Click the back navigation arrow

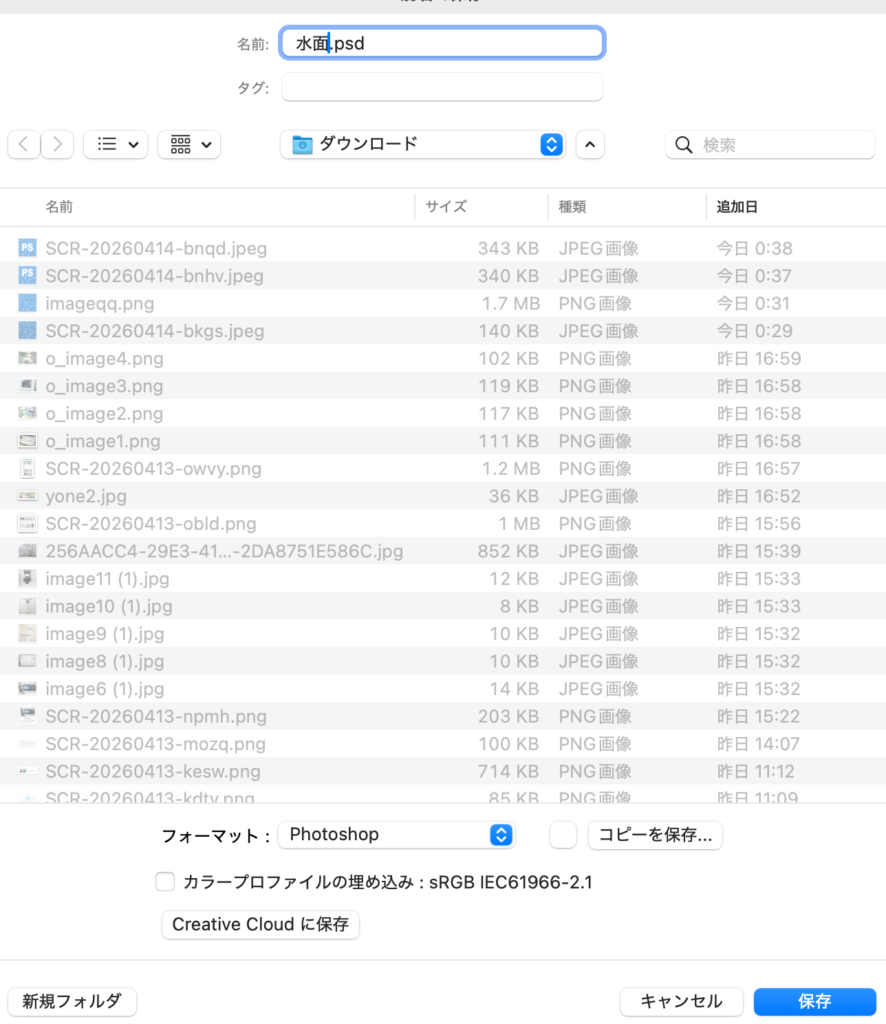click(24, 145)
